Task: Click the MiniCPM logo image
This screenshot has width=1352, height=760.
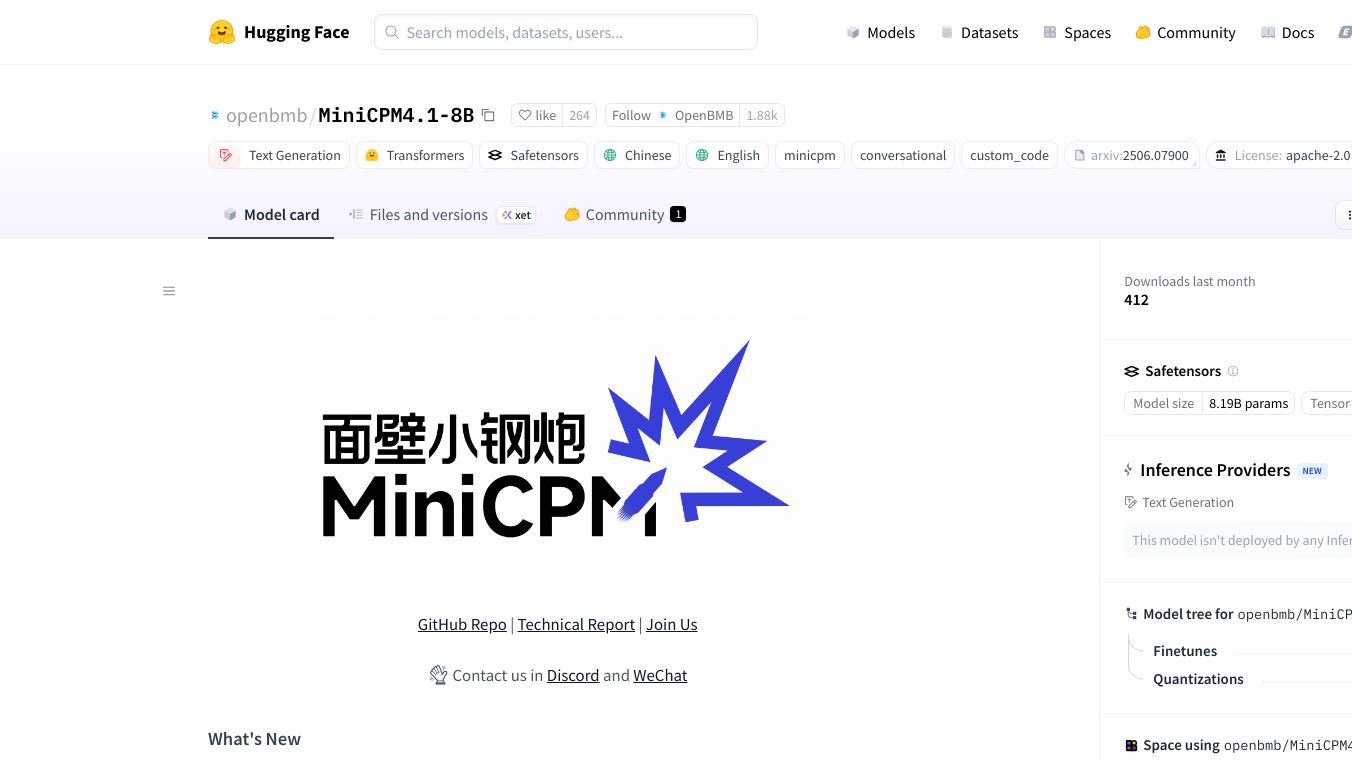Action: [558, 445]
